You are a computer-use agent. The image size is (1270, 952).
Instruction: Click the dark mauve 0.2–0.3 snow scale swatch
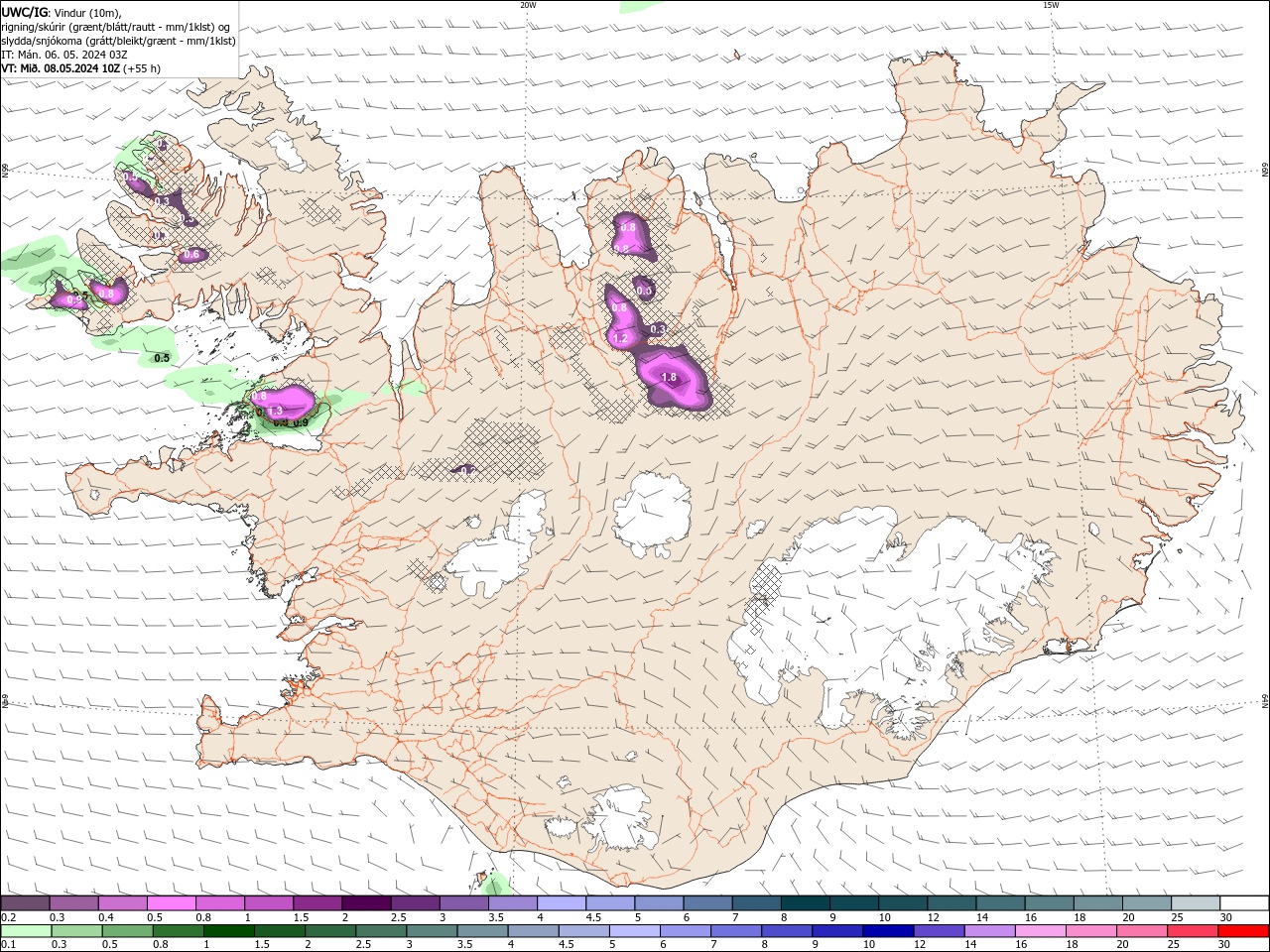click(x=25, y=903)
